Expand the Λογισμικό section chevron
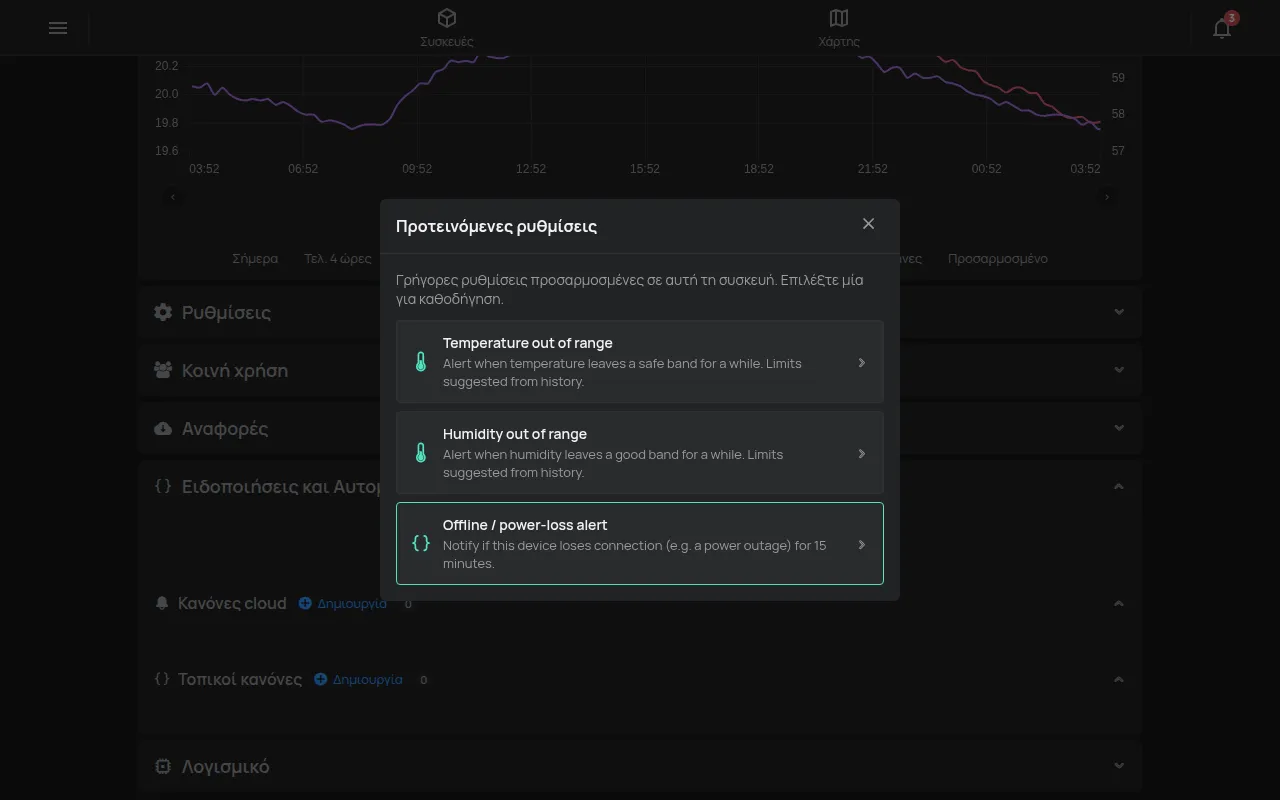The height and width of the screenshot is (800, 1280). (x=1119, y=766)
